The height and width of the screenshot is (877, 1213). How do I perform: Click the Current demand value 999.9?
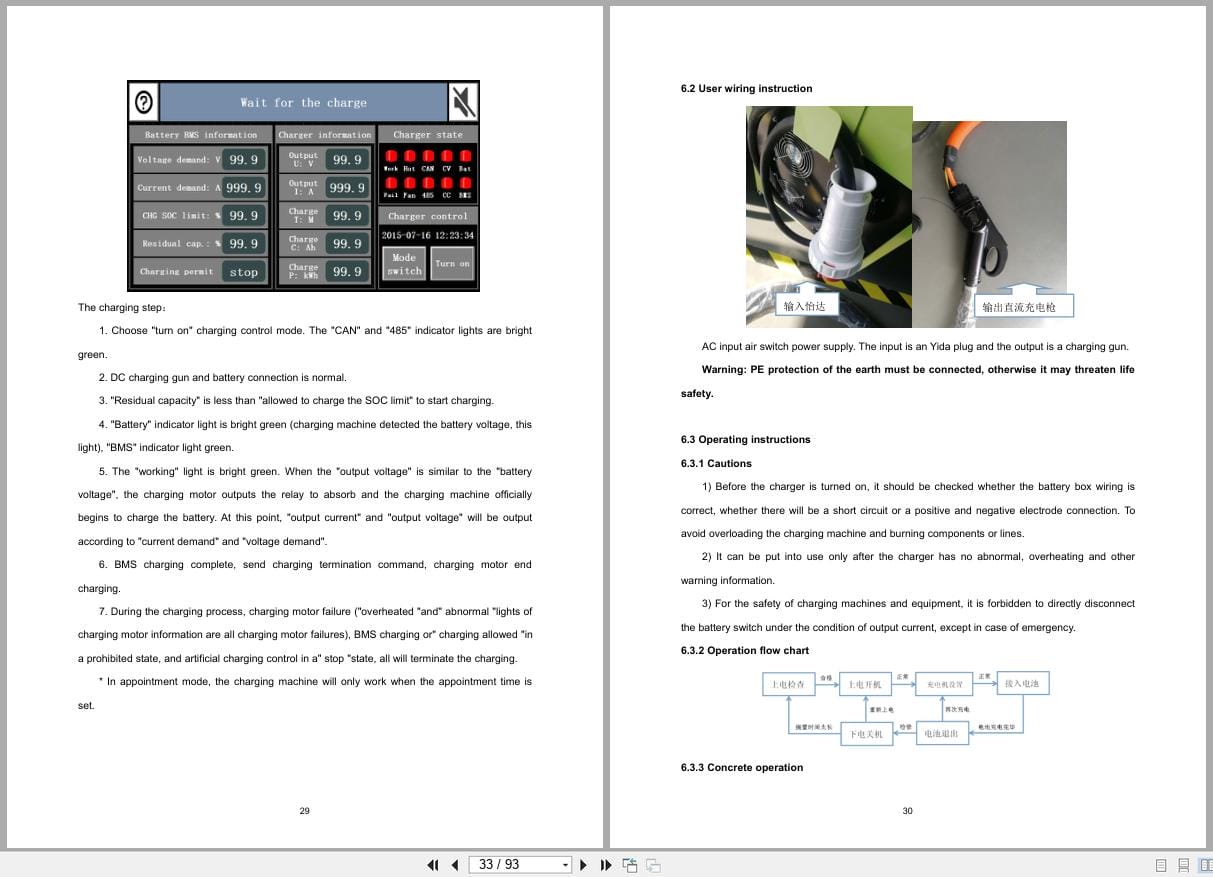pos(244,188)
